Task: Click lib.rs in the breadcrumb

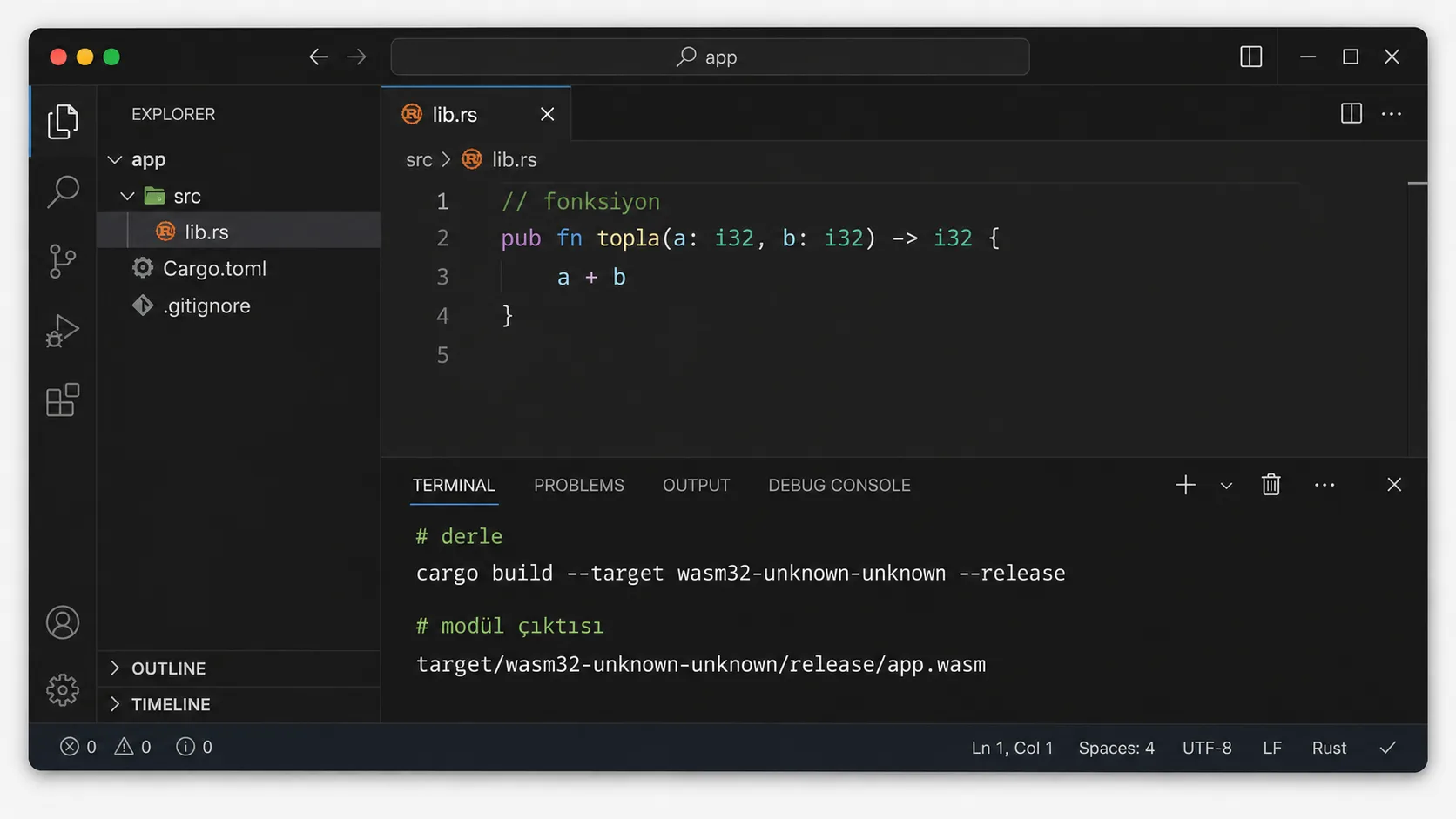Action: (x=515, y=160)
